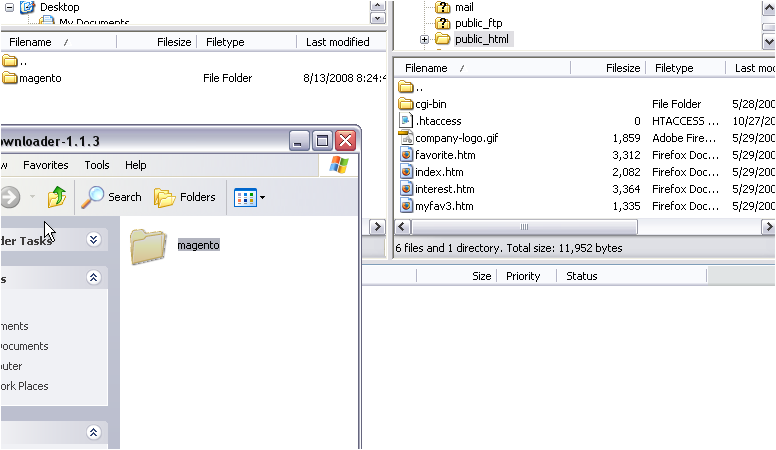
Task: Sort remote files by Filesize column
Action: pos(622,68)
